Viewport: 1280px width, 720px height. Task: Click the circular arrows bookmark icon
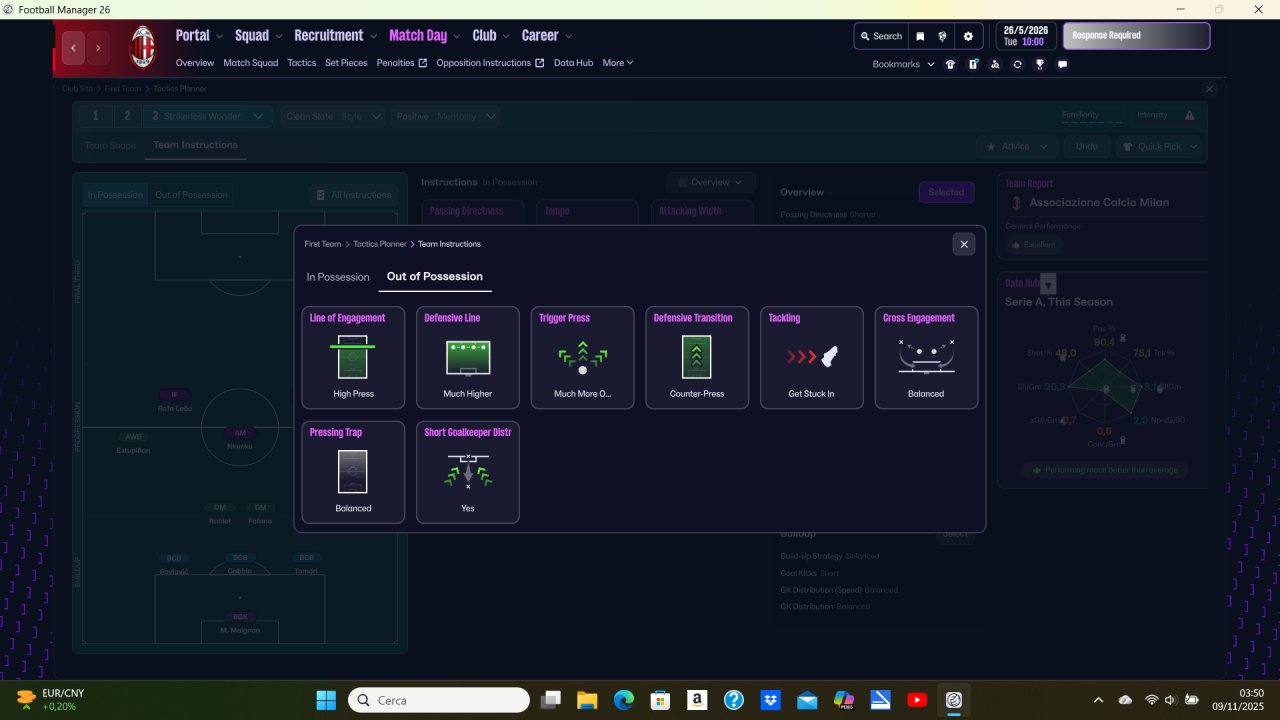[x=1017, y=64]
